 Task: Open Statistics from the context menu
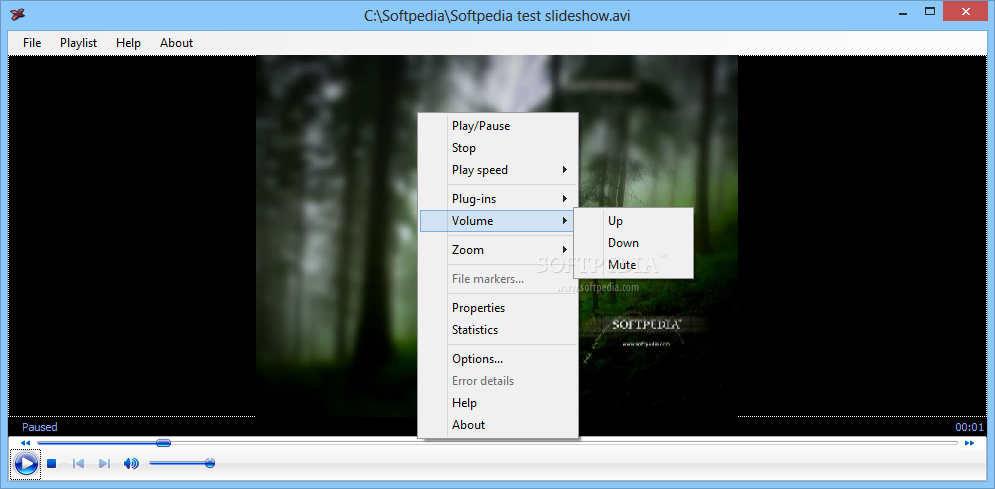(498, 330)
